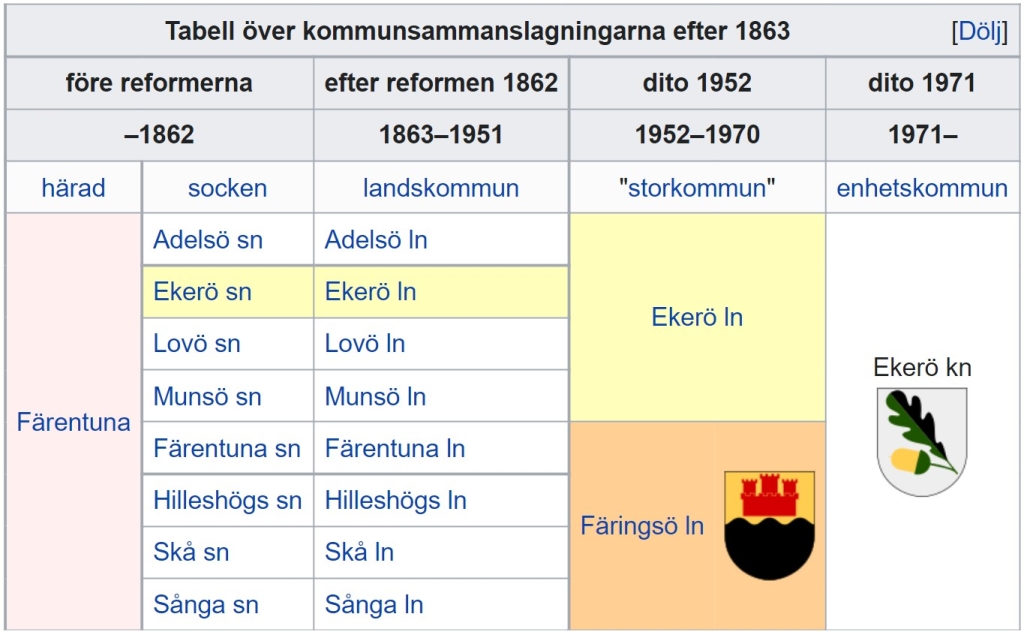Viewport: 1024px width, 632px height.
Task: Click the Ekerö sn link
Action: coord(202,292)
